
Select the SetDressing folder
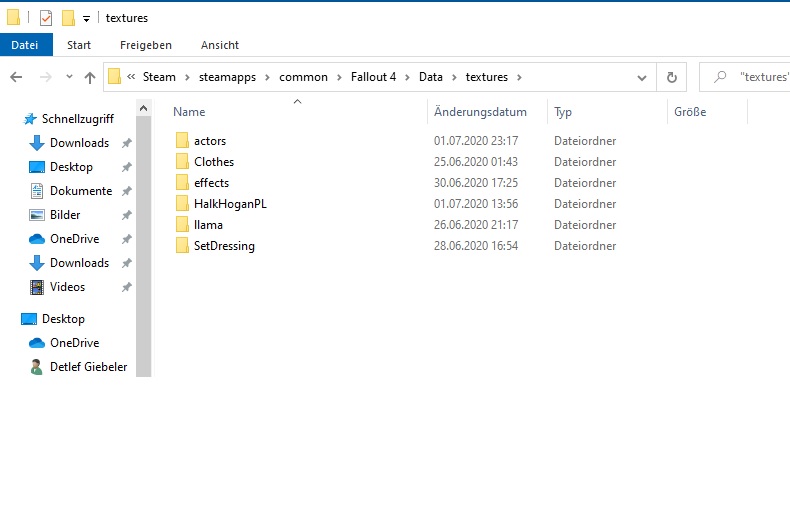pos(224,246)
